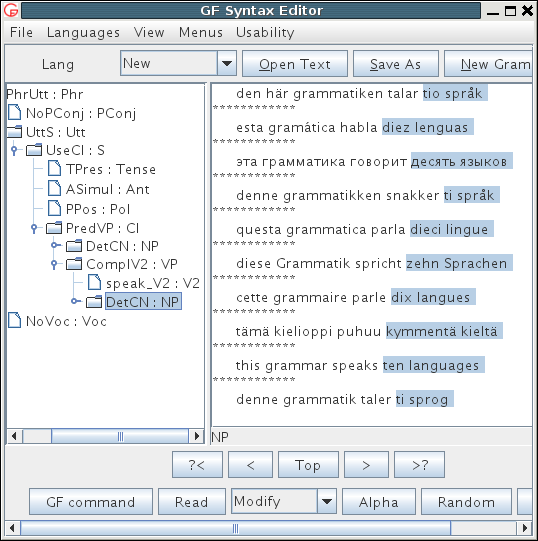The image size is (538, 541).
Task: Expand the first DetCN : NP node
Action: [x=55, y=245]
